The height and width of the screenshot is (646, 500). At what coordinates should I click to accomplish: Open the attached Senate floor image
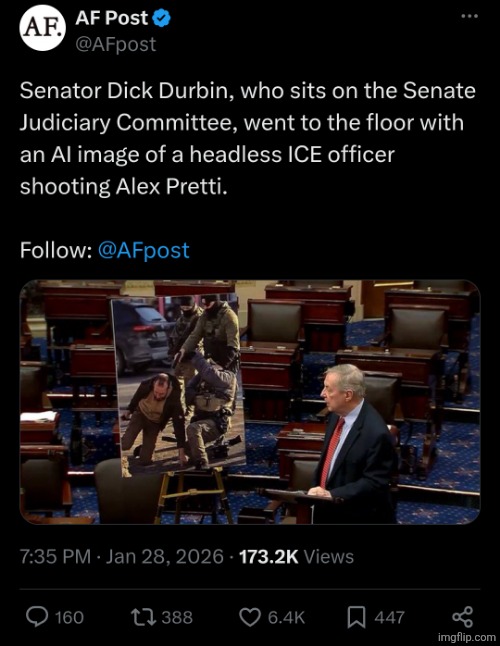250,402
